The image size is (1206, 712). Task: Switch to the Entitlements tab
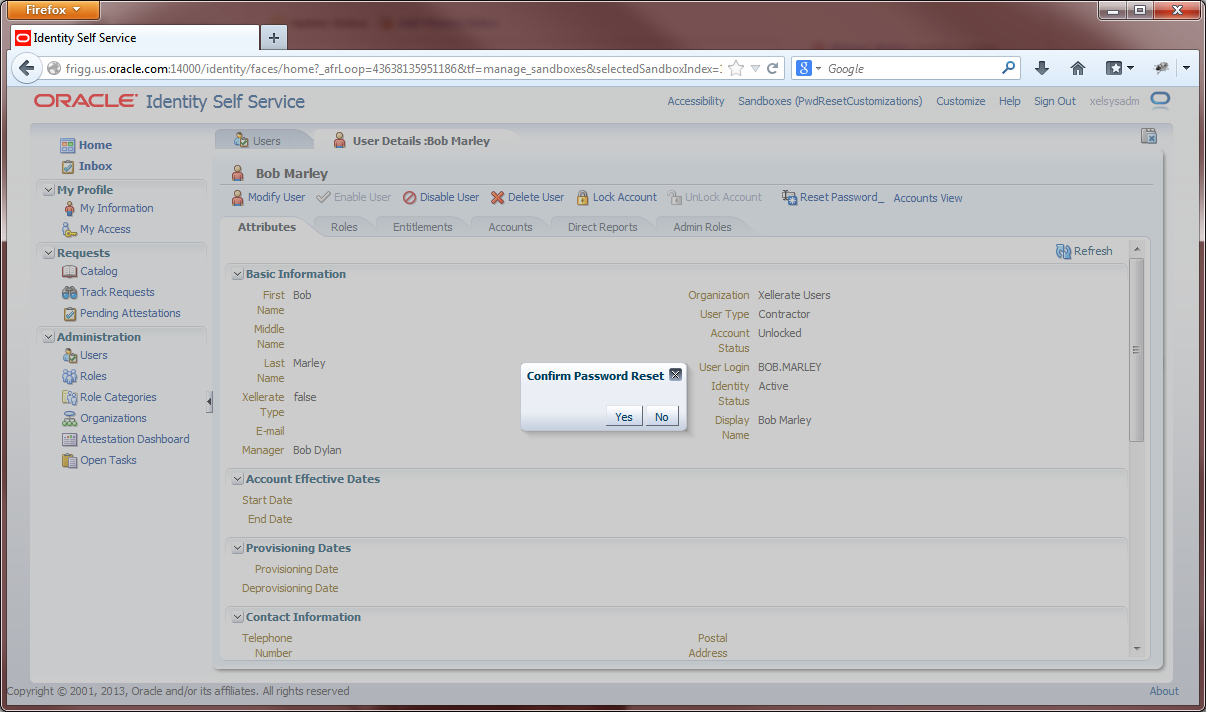tap(421, 226)
